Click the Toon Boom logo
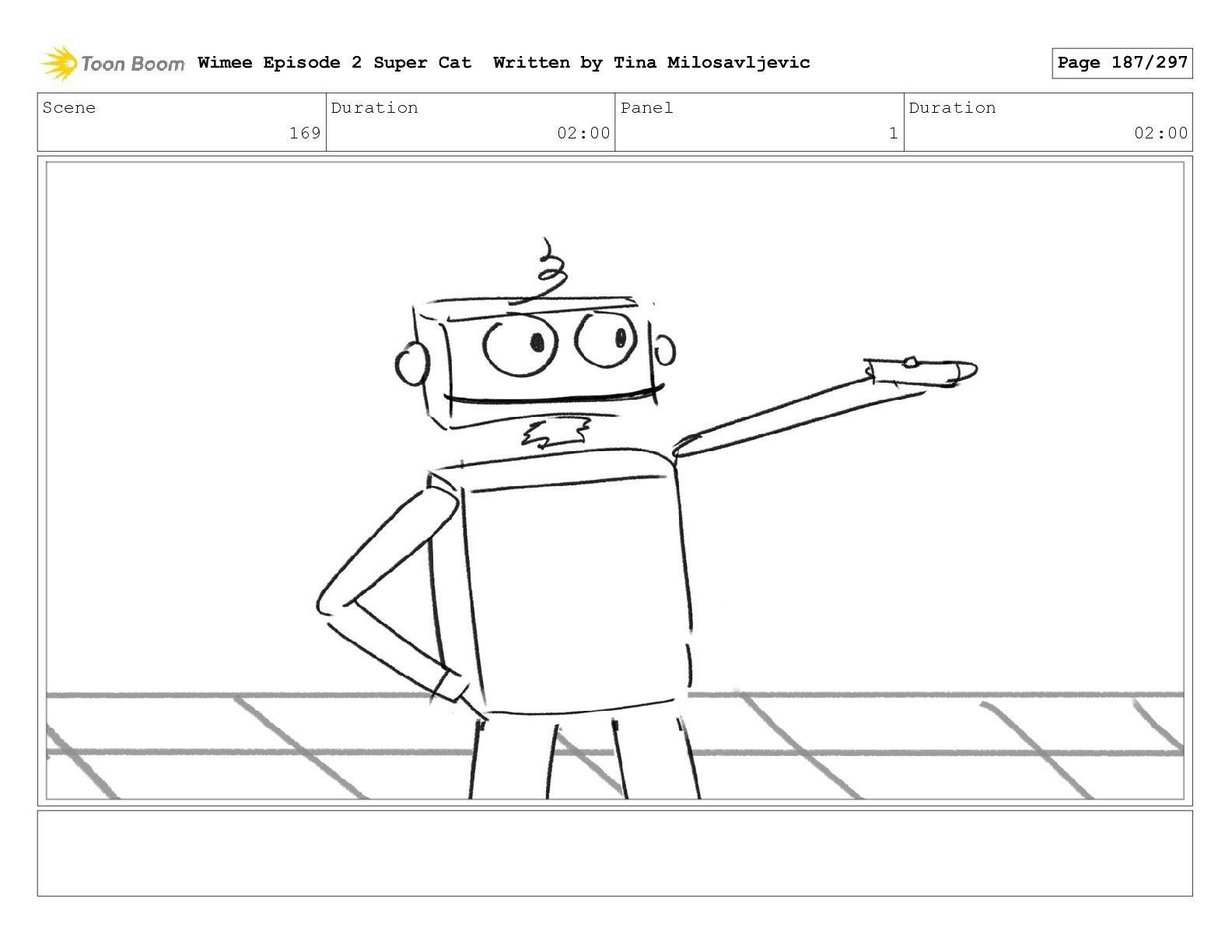Screen dimensions: 1232x952 click(x=113, y=63)
